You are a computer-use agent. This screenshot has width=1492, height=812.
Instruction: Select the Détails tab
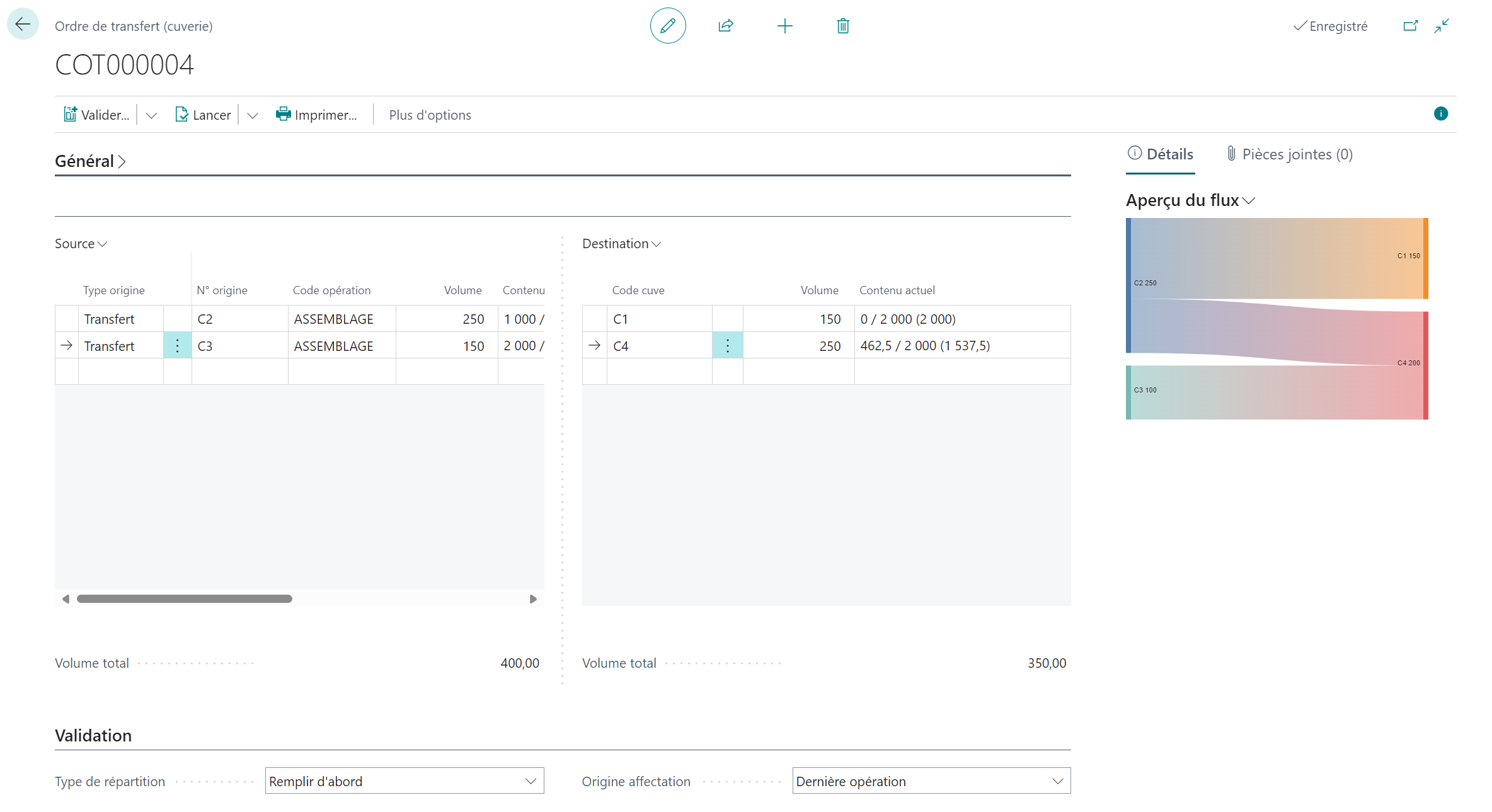pyautogui.click(x=1160, y=154)
